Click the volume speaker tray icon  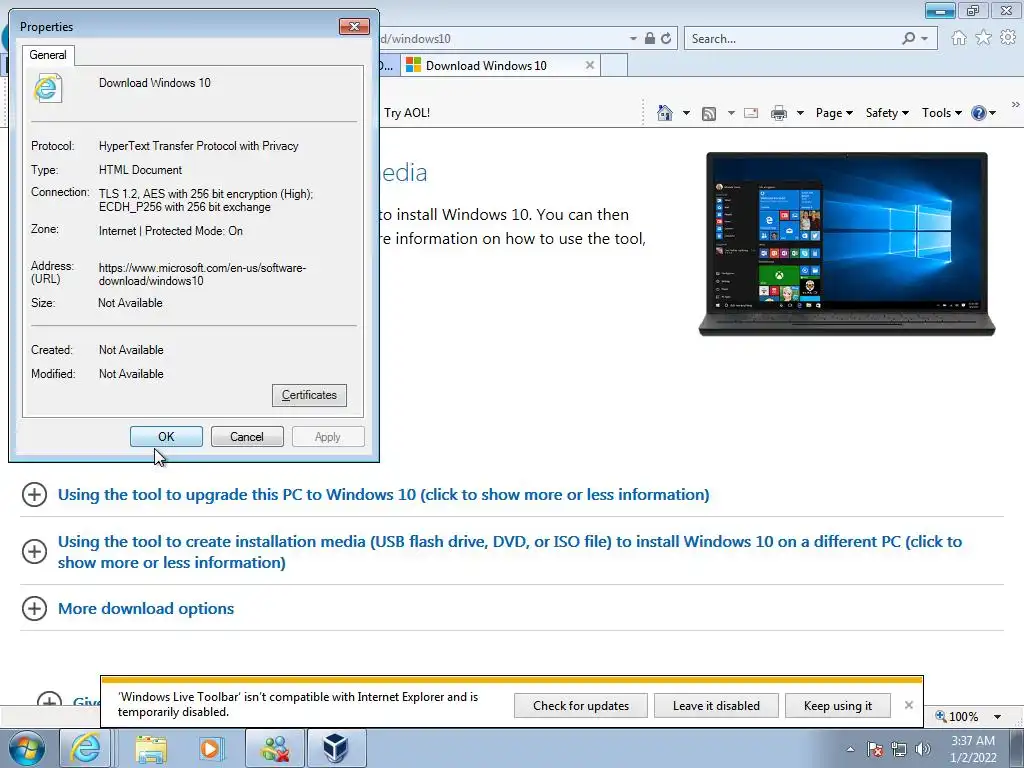point(923,750)
